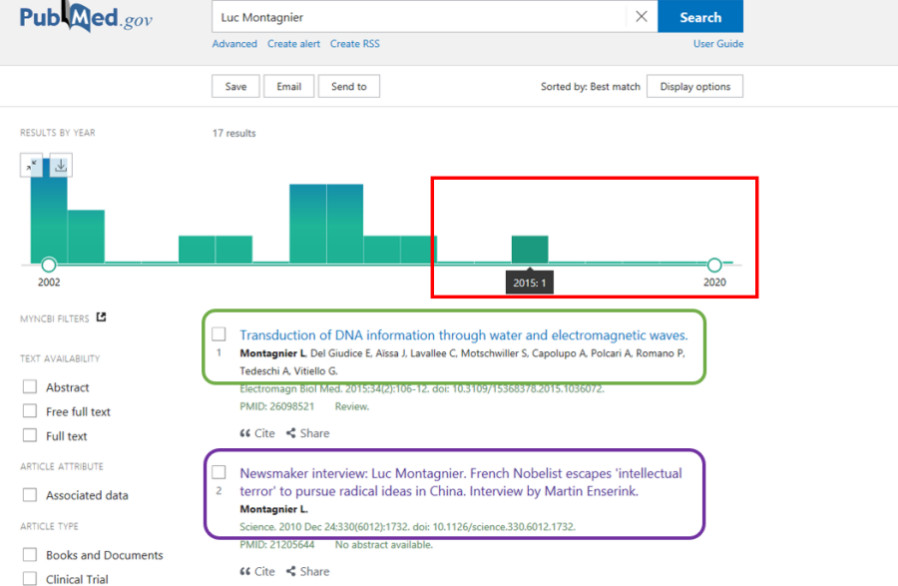Viewport: 898px width, 586px height.
Task: Open the Advanced search link
Action: pyautogui.click(x=234, y=44)
